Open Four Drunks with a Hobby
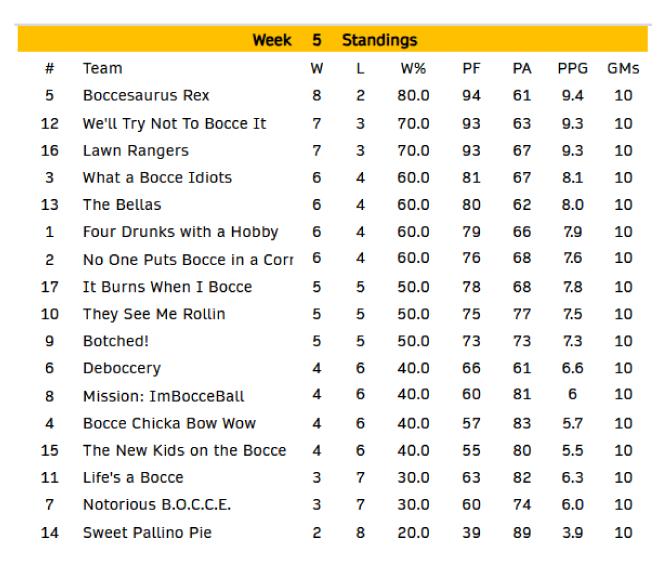Screen dimensions: 667x563 click(180, 232)
